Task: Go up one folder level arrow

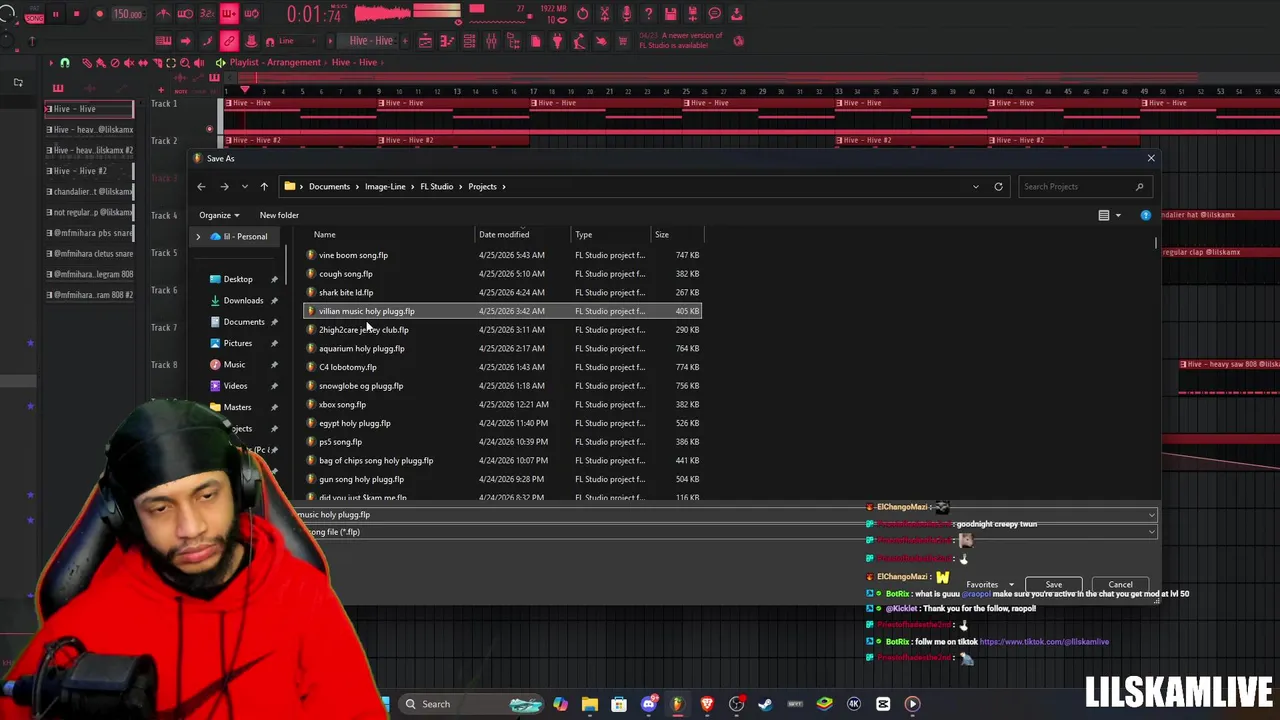Action: point(264,186)
